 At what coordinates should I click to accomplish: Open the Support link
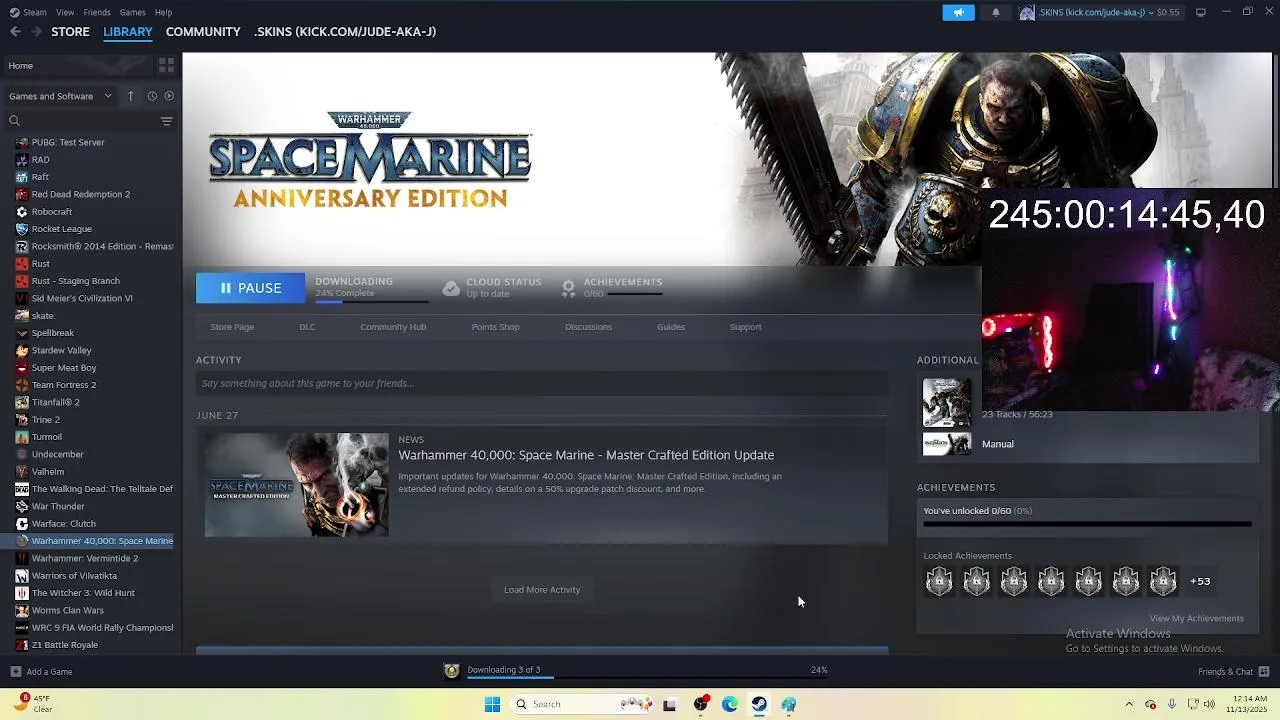point(745,327)
